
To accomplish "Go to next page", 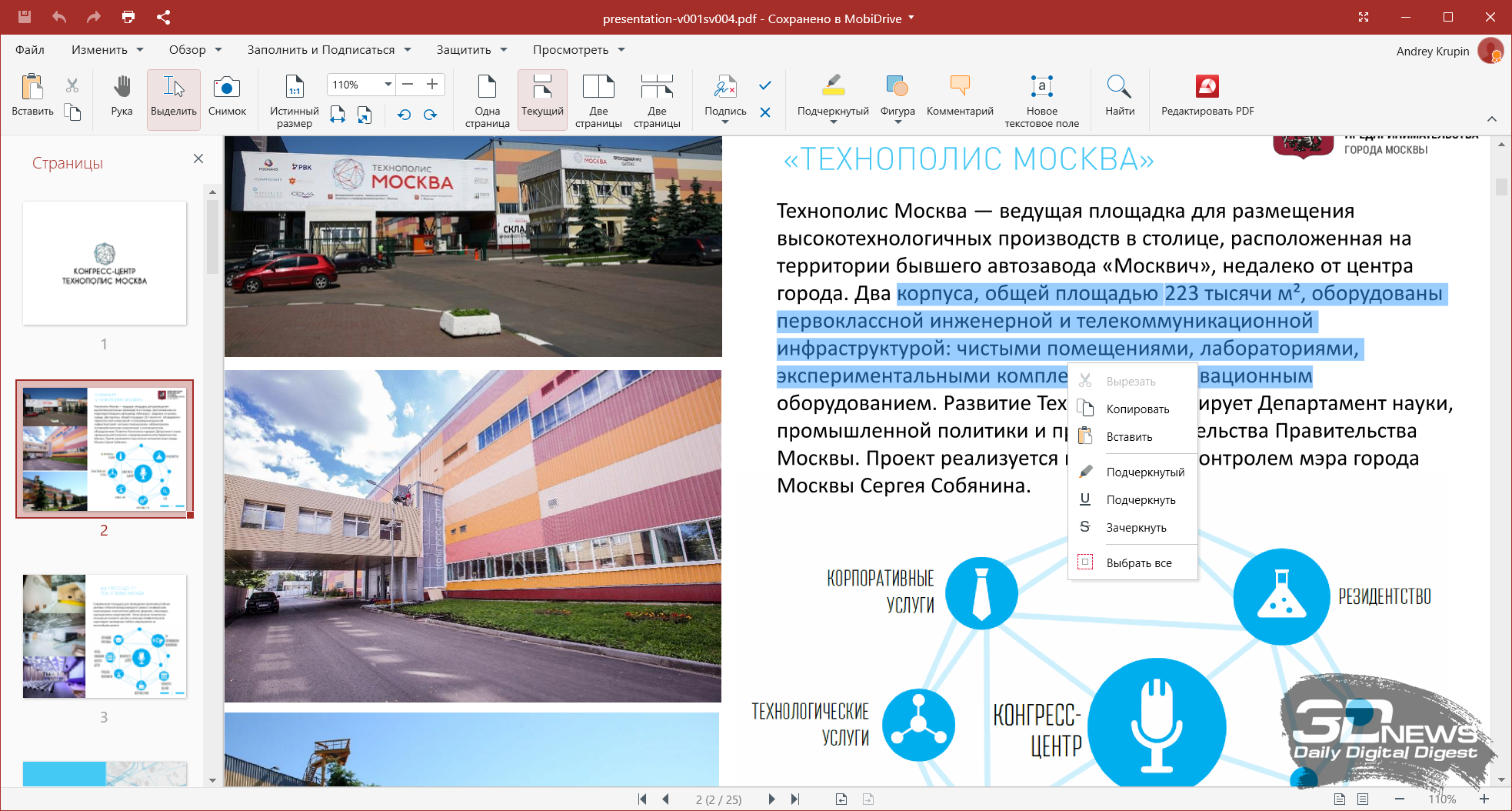I will pyautogui.click(x=771, y=799).
